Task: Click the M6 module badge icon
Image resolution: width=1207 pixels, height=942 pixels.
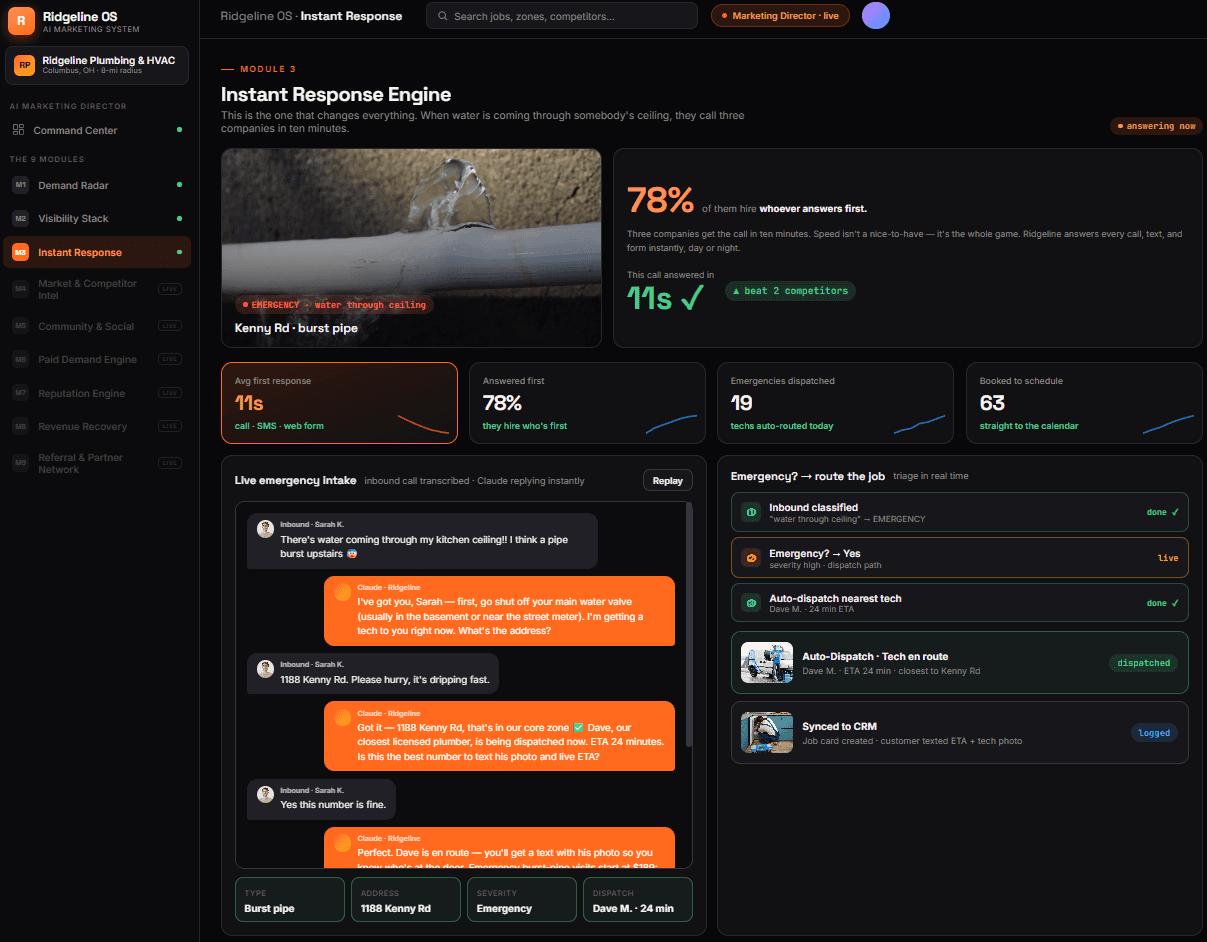Action: (x=21, y=359)
